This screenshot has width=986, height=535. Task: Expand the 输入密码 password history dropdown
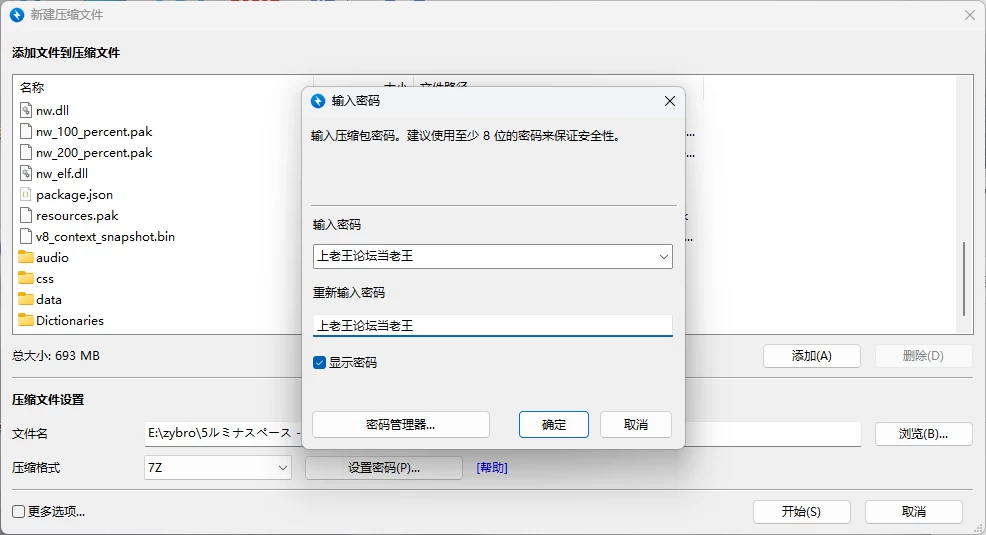[x=663, y=256]
